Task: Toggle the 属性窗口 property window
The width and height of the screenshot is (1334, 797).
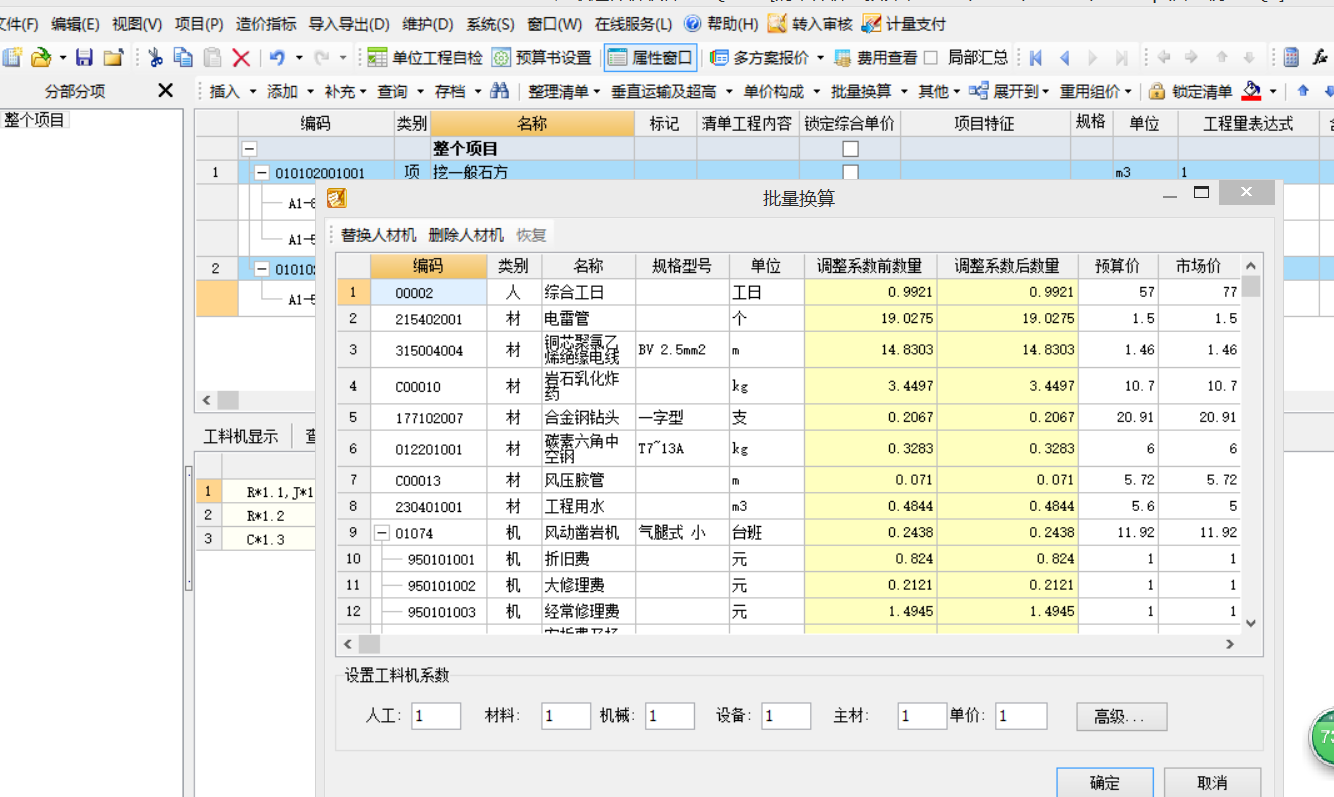Action: tap(650, 57)
